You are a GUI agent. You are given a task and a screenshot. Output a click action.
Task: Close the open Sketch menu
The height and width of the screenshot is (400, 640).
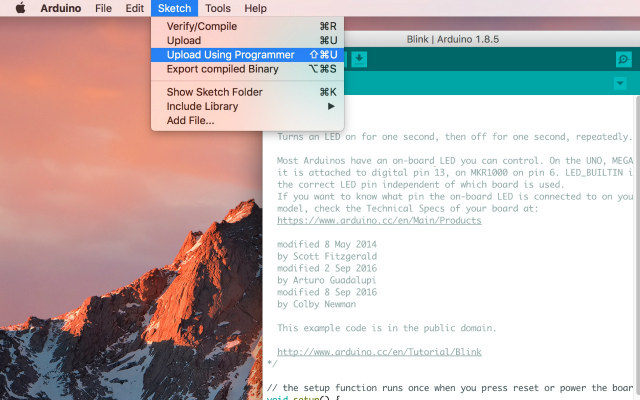tap(174, 8)
